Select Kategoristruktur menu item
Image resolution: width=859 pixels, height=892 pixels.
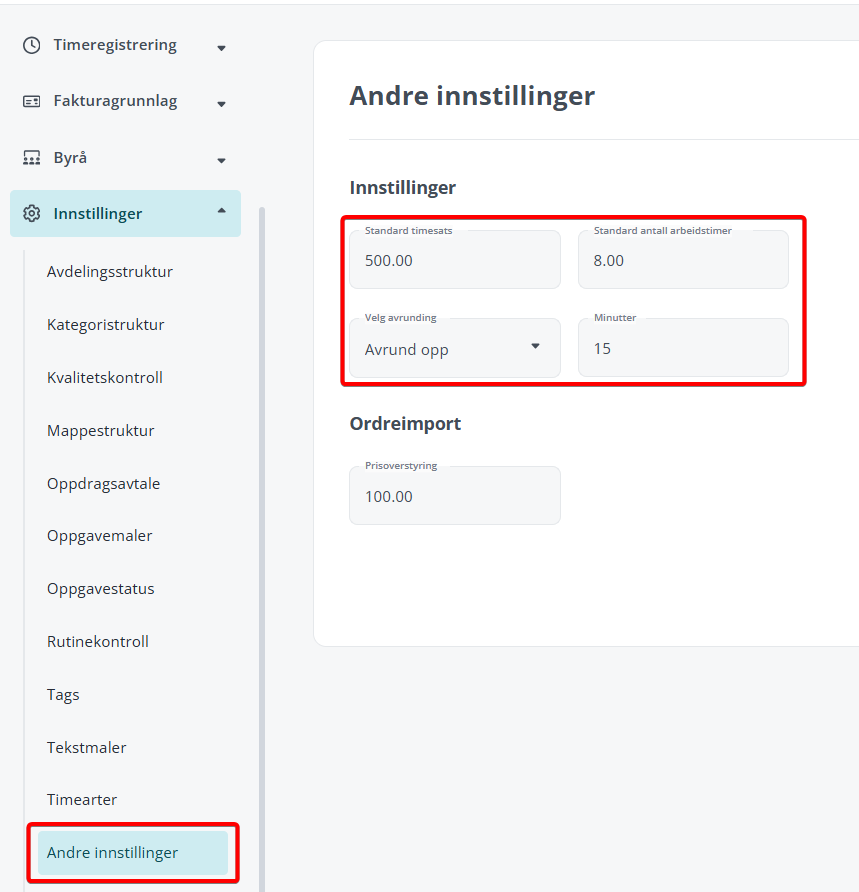(x=105, y=325)
